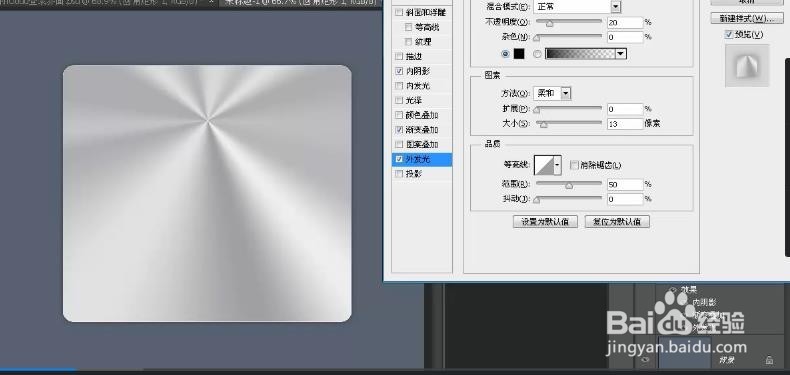The height and width of the screenshot is (375, 790).
Task: Expand the gradient picker dropdown arrow
Action: [621, 53]
